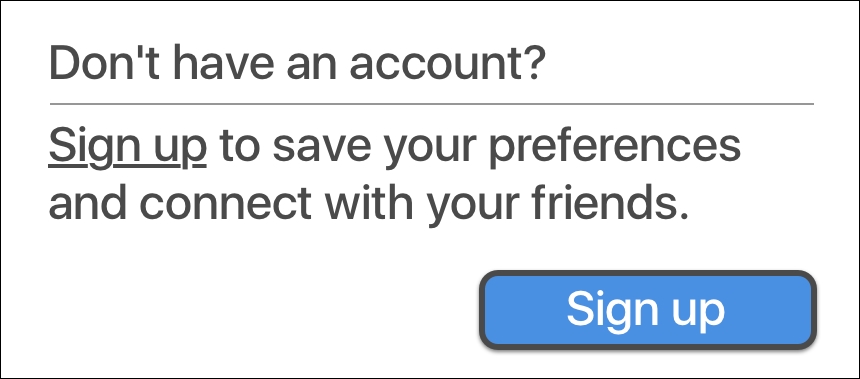Click the "save your preferences" text
The width and height of the screenshot is (860, 379).
click(507, 147)
